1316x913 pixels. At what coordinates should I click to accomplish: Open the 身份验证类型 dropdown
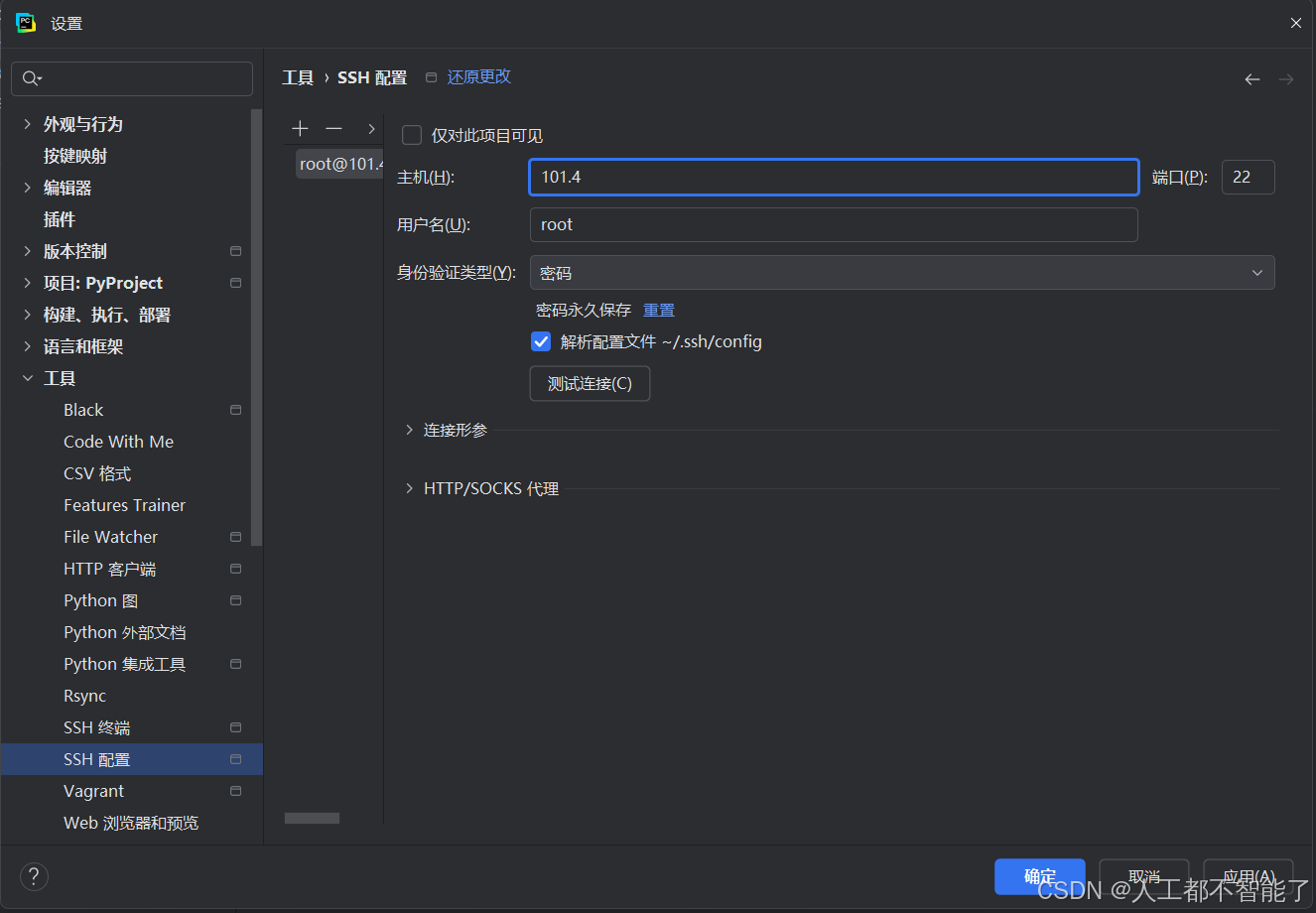point(901,273)
